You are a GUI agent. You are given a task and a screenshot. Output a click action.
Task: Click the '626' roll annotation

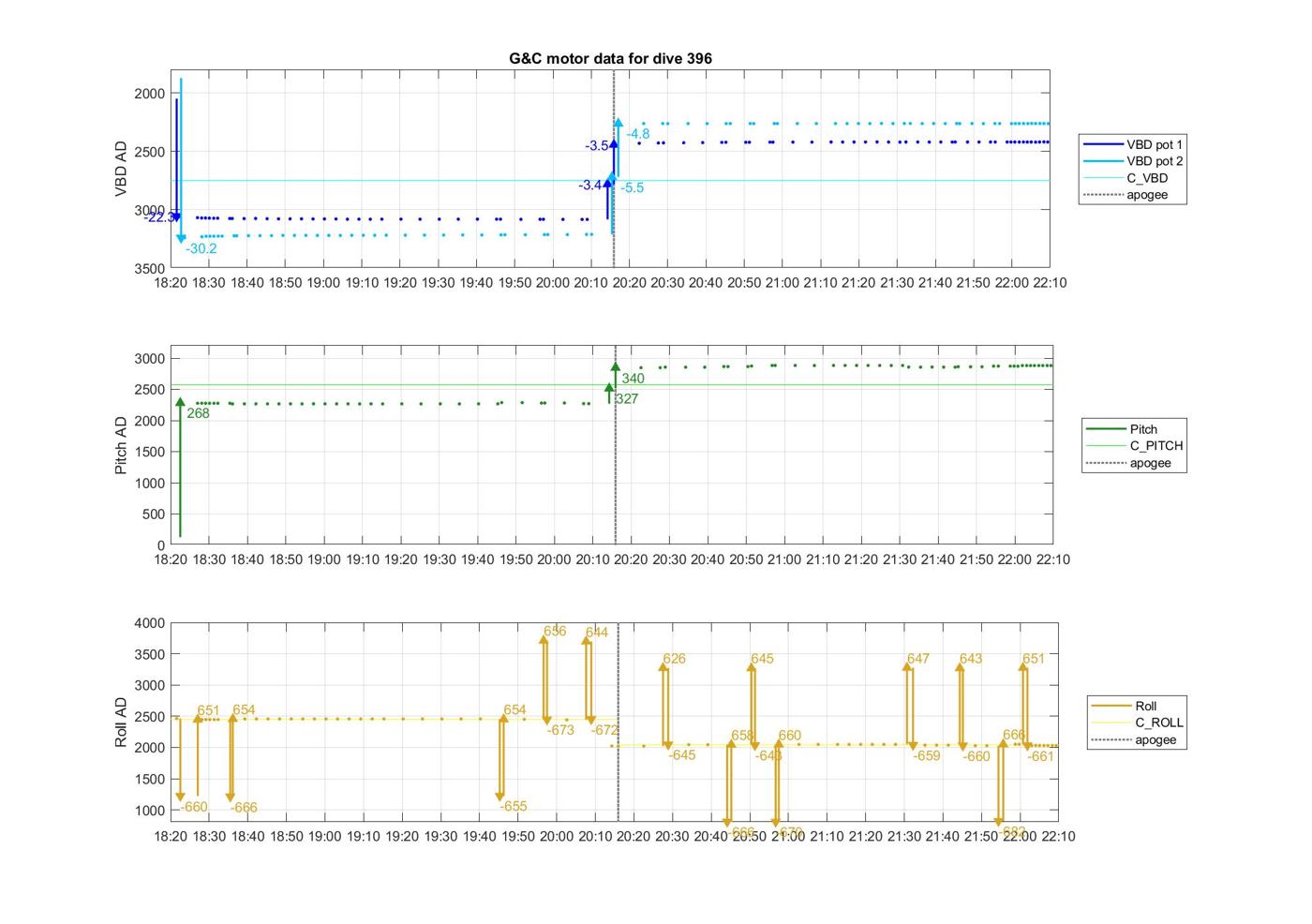point(674,658)
